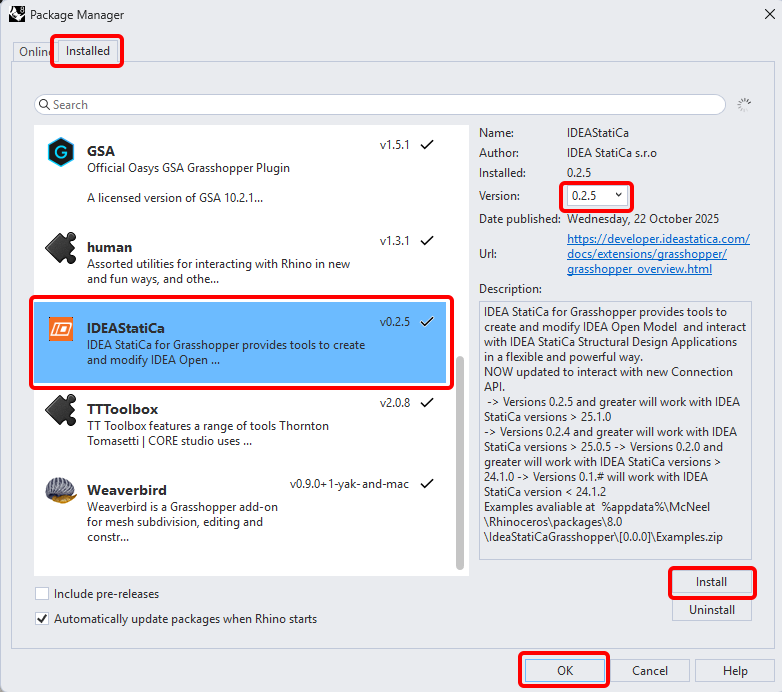The image size is (782, 692).
Task: Select the IDEAStatiCa package title
Action: [x=126, y=328]
